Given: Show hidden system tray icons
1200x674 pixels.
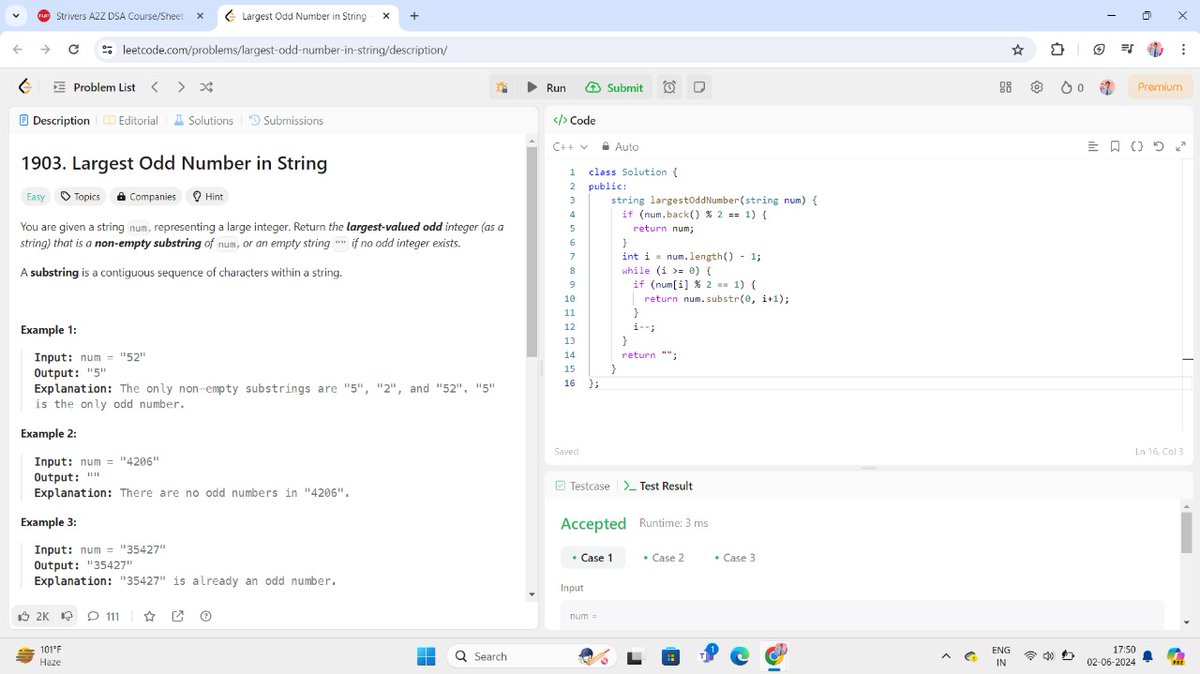Looking at the screenshot, I should (946, 656).
